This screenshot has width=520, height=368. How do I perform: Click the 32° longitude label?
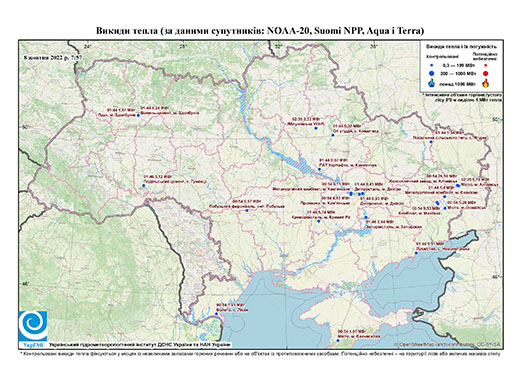pos(278,46)
